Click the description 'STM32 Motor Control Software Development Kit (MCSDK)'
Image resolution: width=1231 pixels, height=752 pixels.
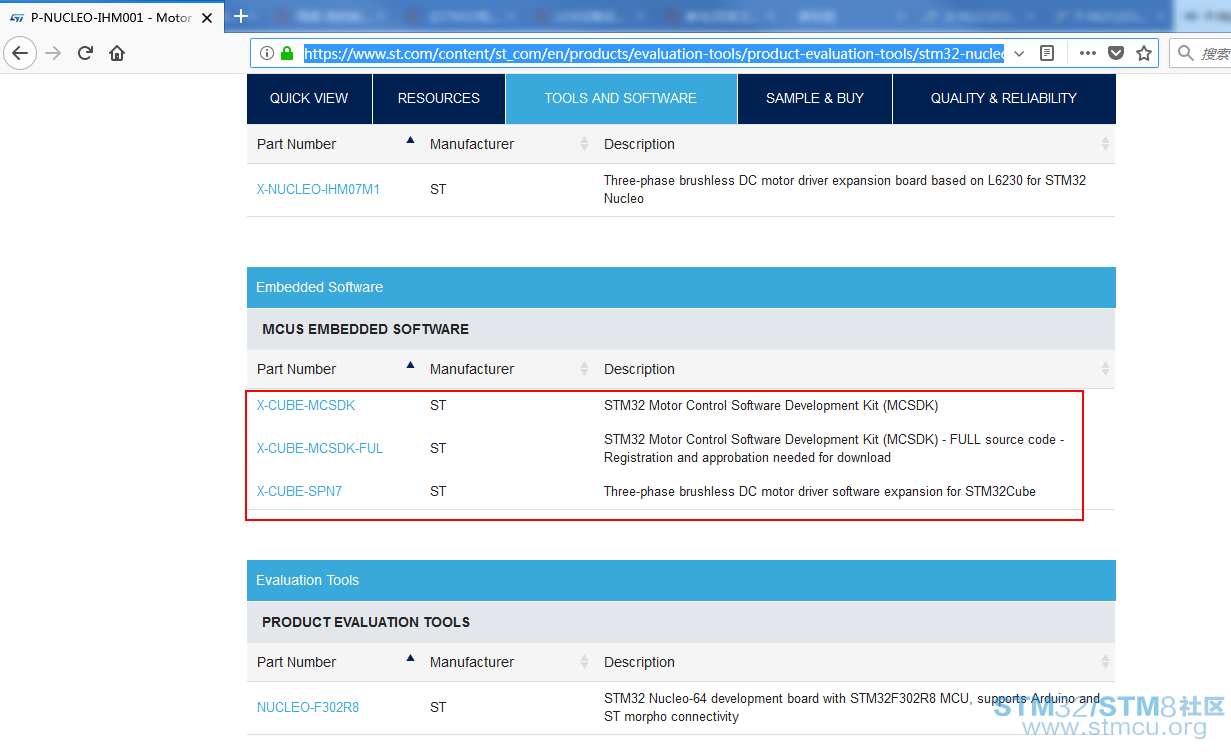(771, 405)
